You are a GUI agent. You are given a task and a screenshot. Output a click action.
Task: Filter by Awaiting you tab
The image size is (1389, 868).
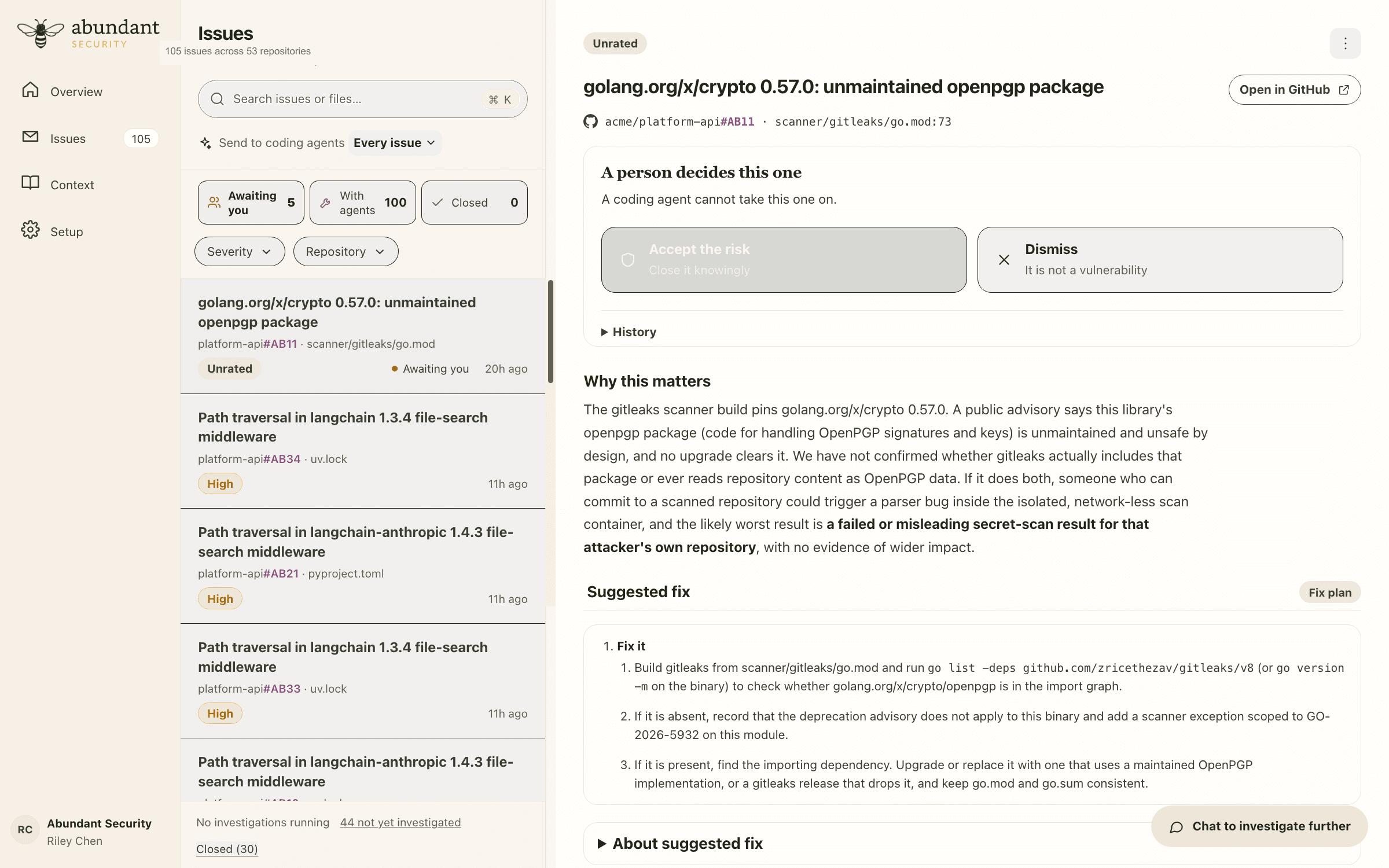[x=251, y=203]
